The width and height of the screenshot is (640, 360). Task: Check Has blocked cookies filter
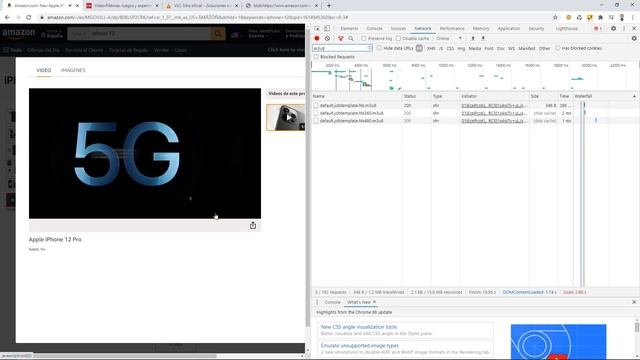click(558, 48)
